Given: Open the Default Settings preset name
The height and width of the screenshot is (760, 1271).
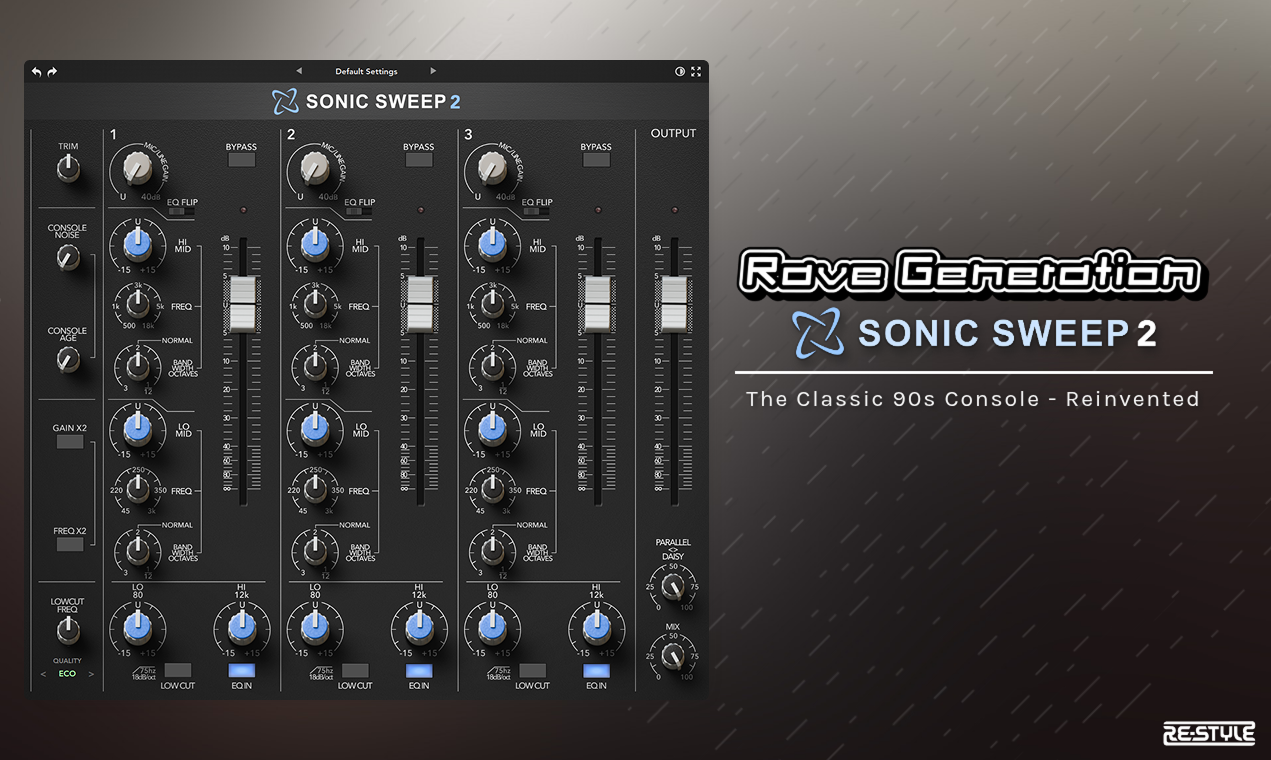Looking at the screenshot, I should pyautogui.click(x=366, y=71).
